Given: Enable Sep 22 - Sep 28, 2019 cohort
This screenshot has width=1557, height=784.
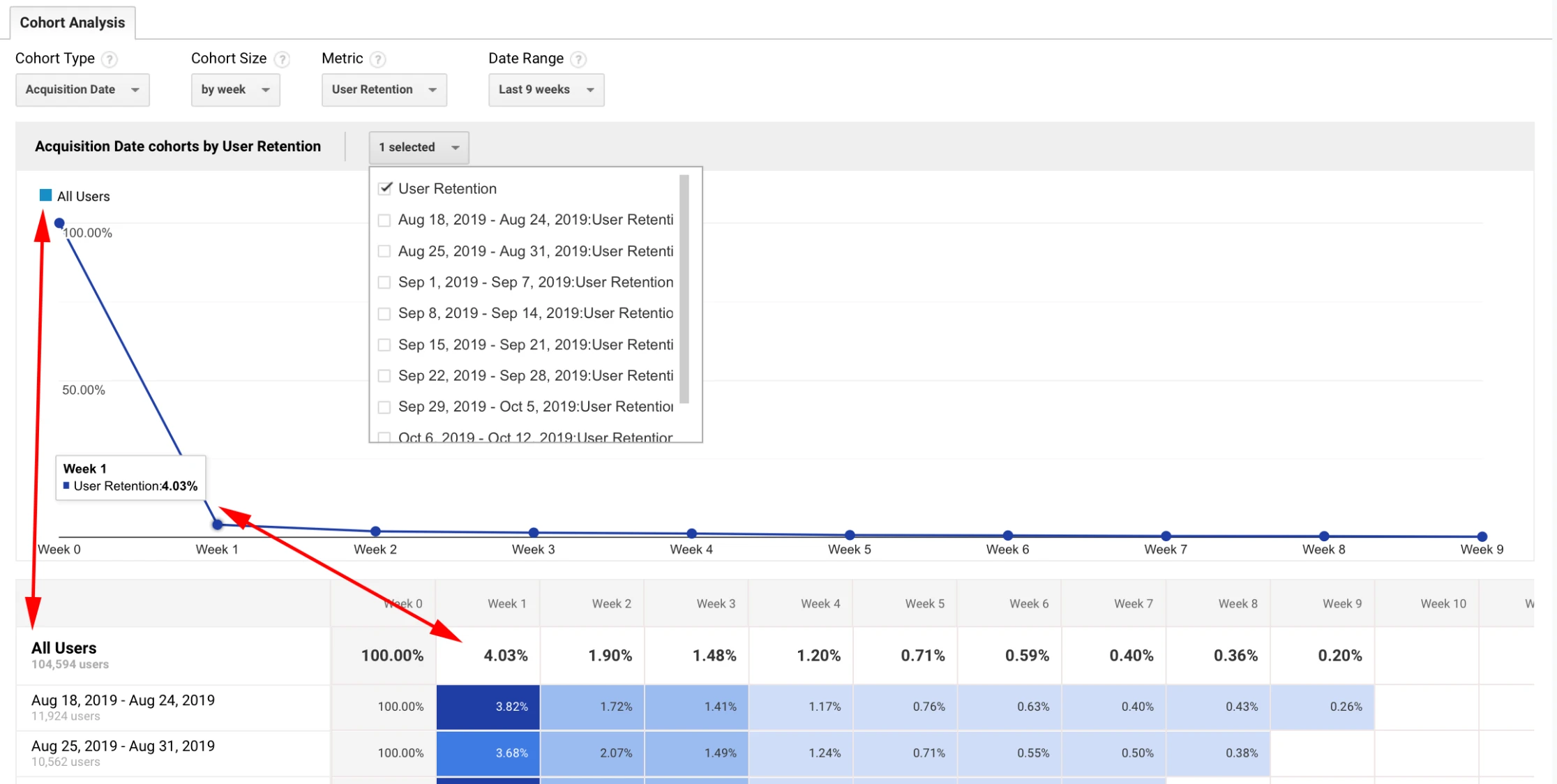Looking at the screenshot, I should pos(384,376).
